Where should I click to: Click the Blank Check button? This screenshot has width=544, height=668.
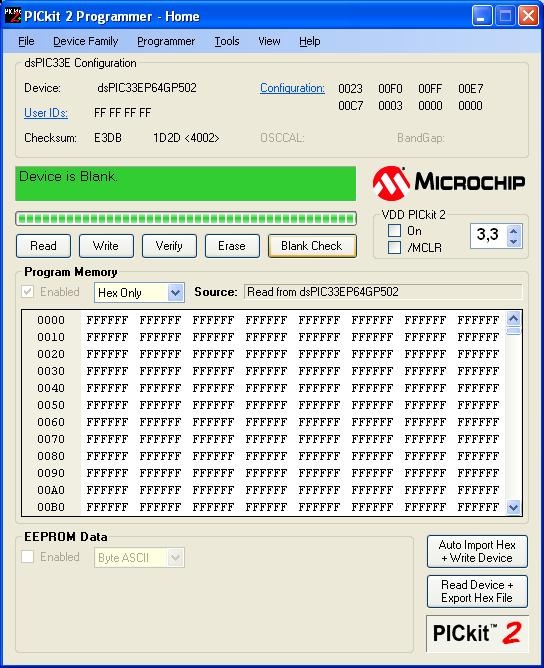(312, 246)
